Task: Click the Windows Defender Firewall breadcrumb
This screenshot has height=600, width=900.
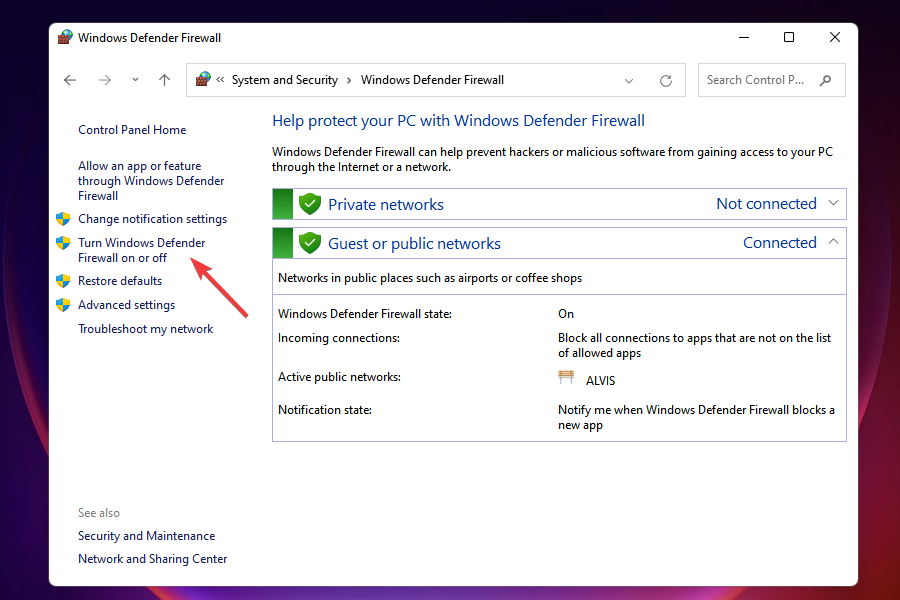Action: (432, 80)
